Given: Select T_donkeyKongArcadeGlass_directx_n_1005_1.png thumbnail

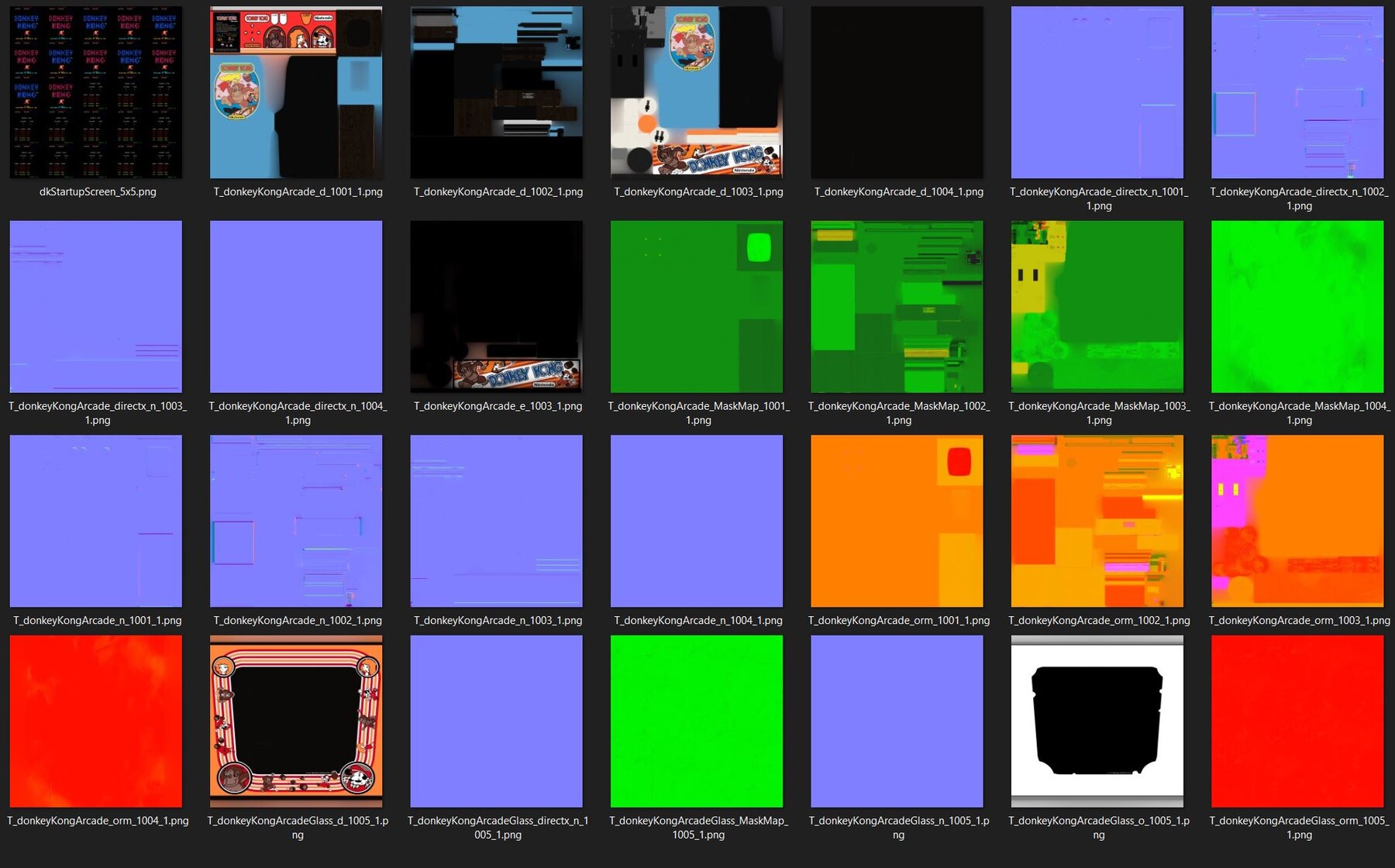Looking at the screenshot, I should 497,722.
